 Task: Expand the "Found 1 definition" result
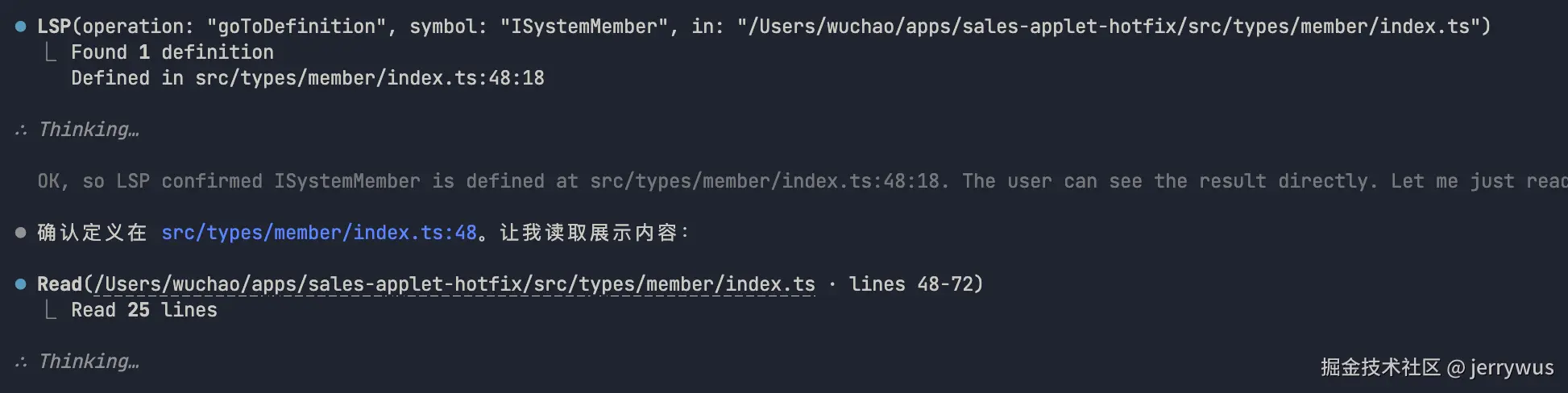(x=172, y=52)
